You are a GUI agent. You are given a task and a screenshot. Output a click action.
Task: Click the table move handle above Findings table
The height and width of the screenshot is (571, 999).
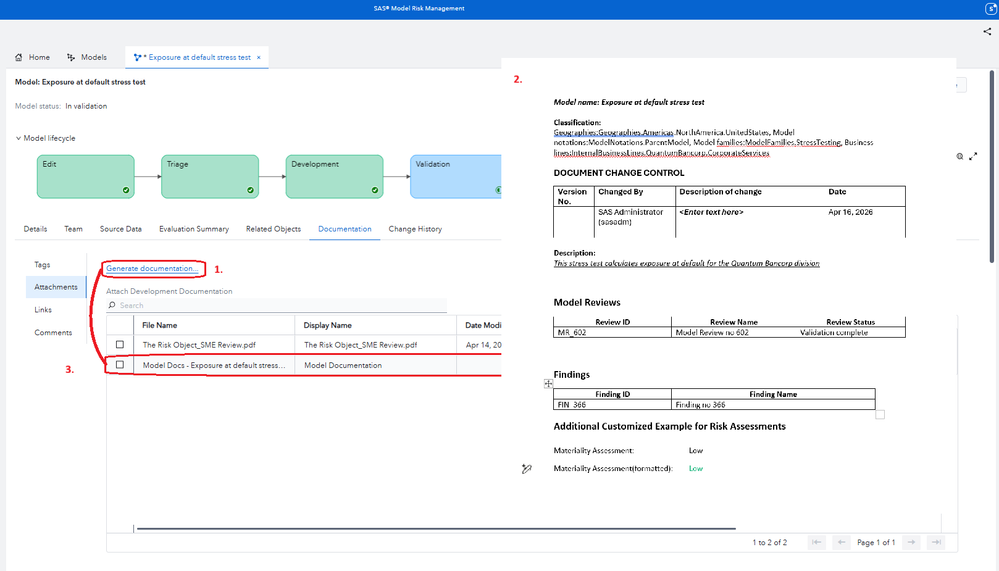coord(549,384)
